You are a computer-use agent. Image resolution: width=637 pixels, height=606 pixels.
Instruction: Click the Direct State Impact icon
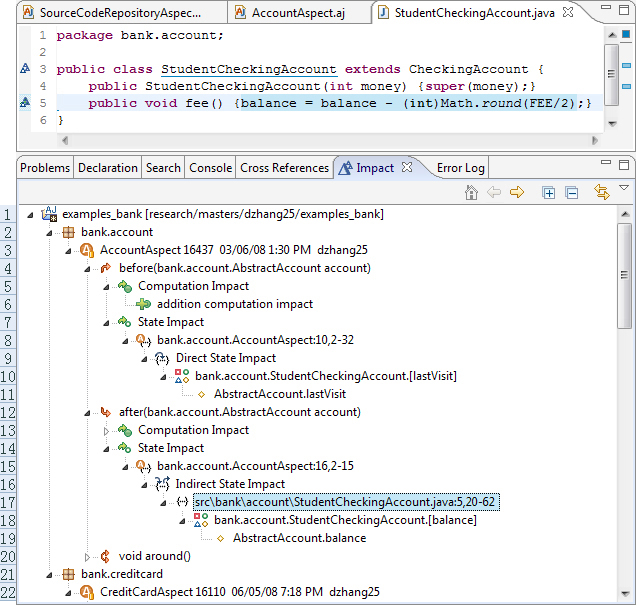click(162, 358)
